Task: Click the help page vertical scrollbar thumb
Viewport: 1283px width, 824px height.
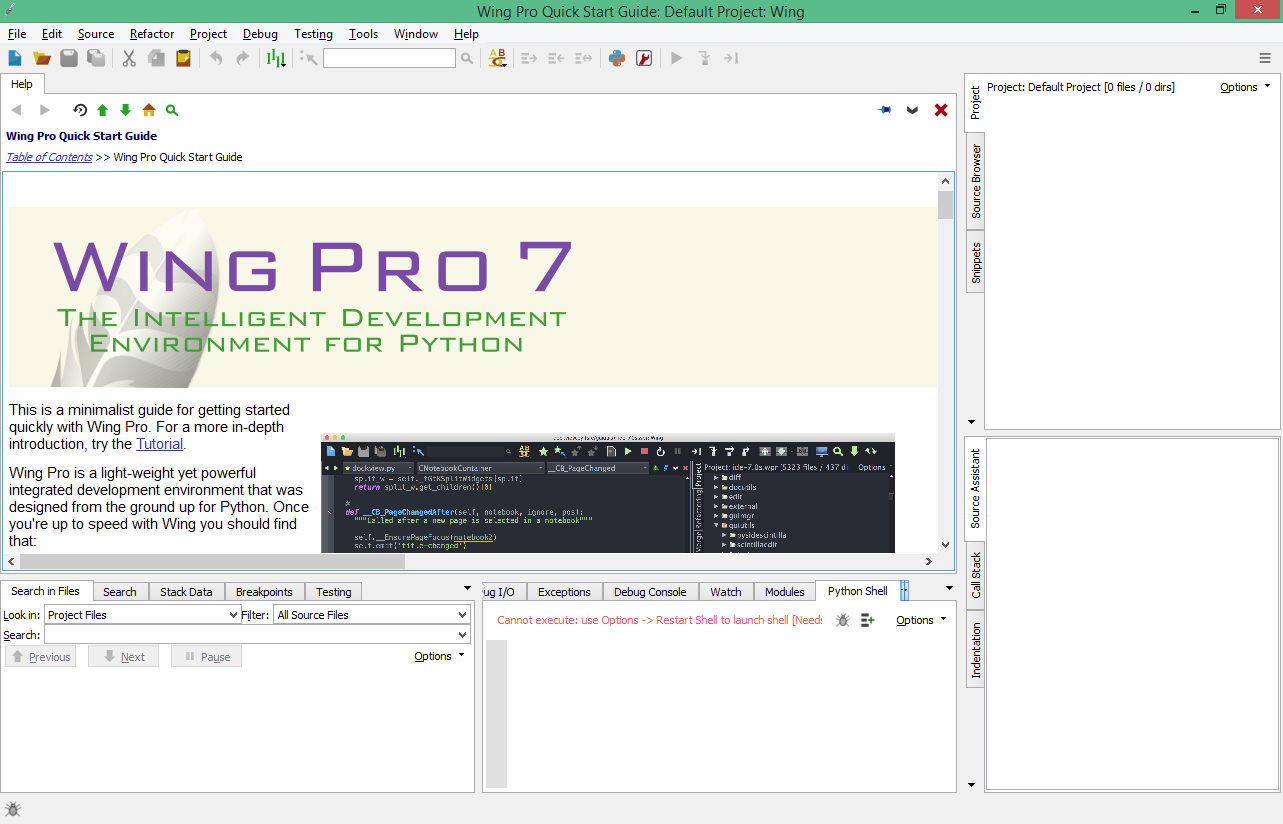Action: coord(945,204)
